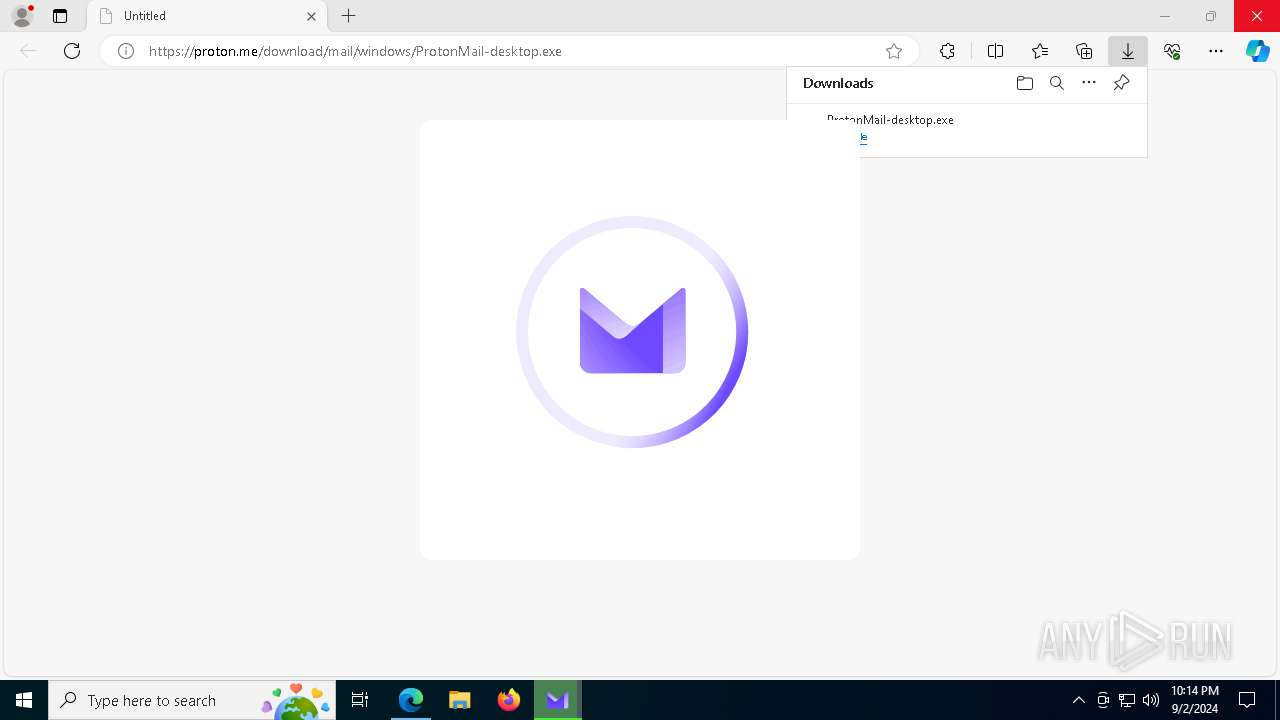Viewport: 1280px width, 720px height.
Task: Open tab actions menu icon
Action: point(60,16)
